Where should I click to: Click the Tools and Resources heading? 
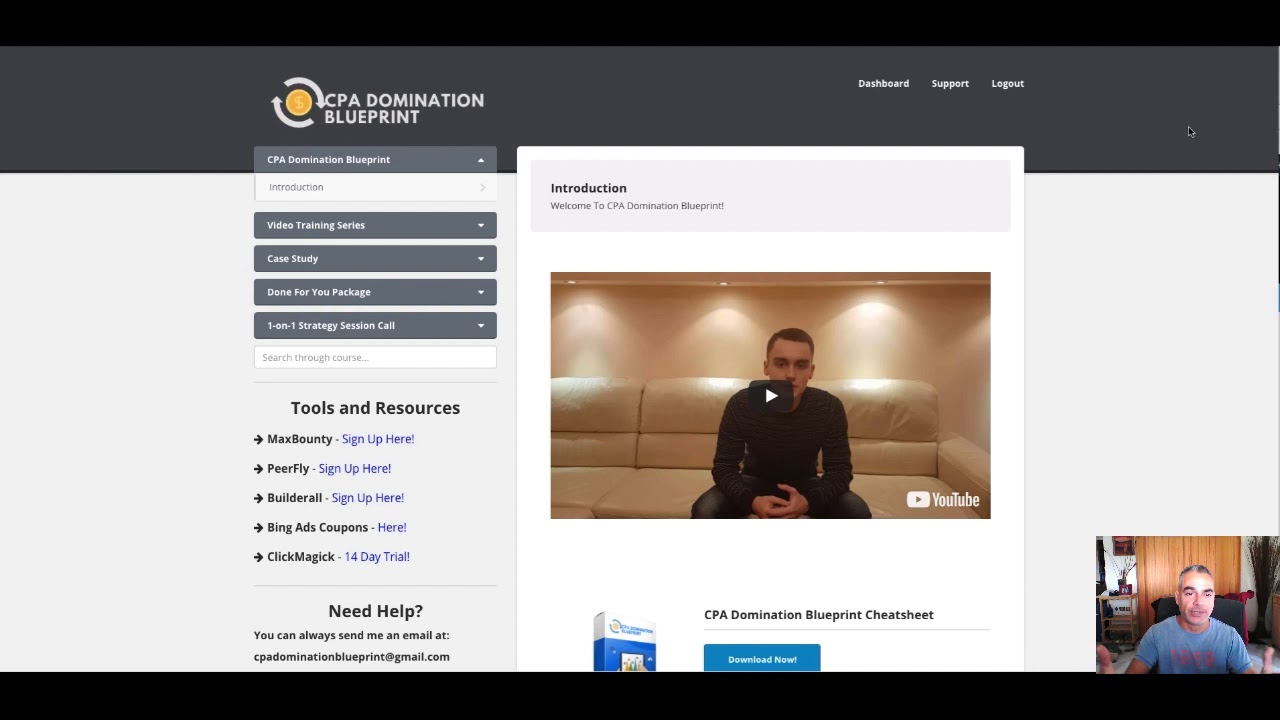[x=375, y=408]
